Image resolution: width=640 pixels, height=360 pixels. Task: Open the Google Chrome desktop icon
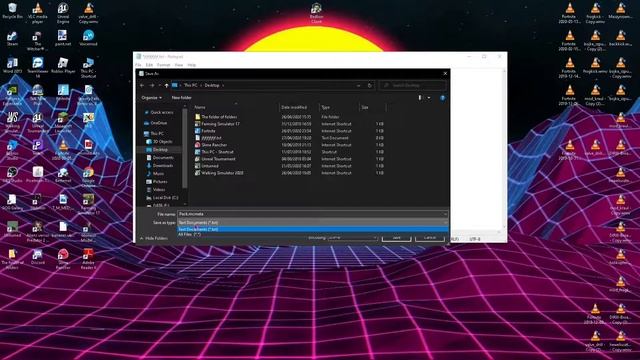point(88,177)
